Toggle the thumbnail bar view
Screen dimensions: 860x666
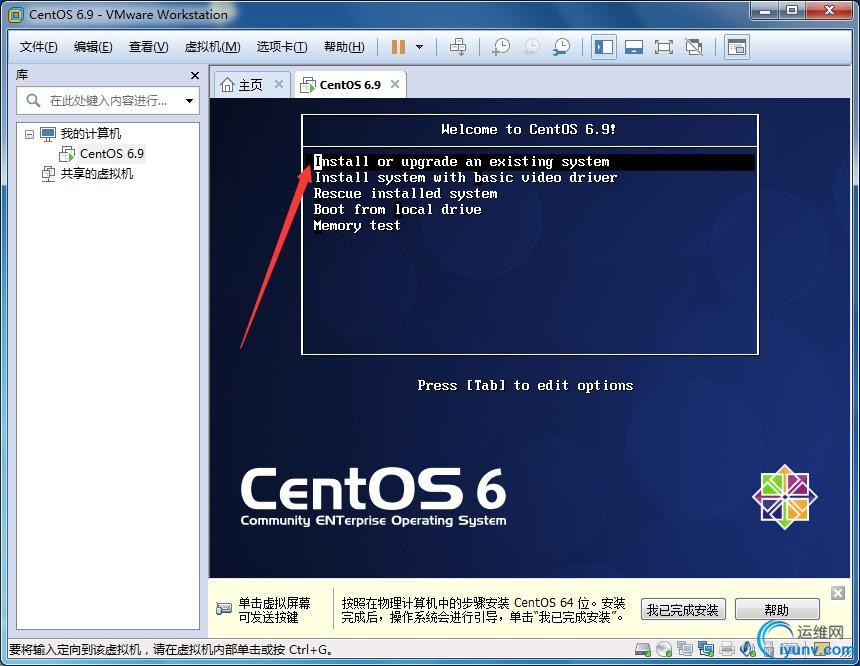pos(634,47)
